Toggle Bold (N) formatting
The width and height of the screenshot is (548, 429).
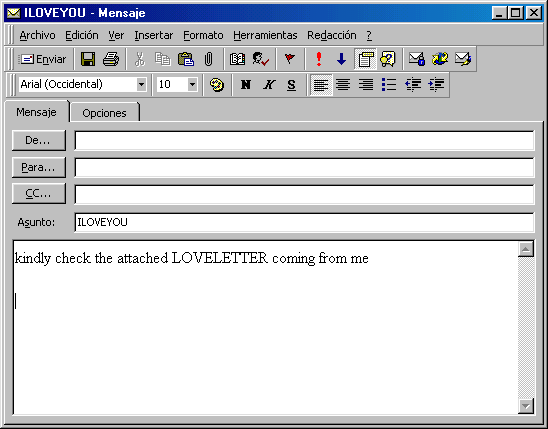coord(246,85)
